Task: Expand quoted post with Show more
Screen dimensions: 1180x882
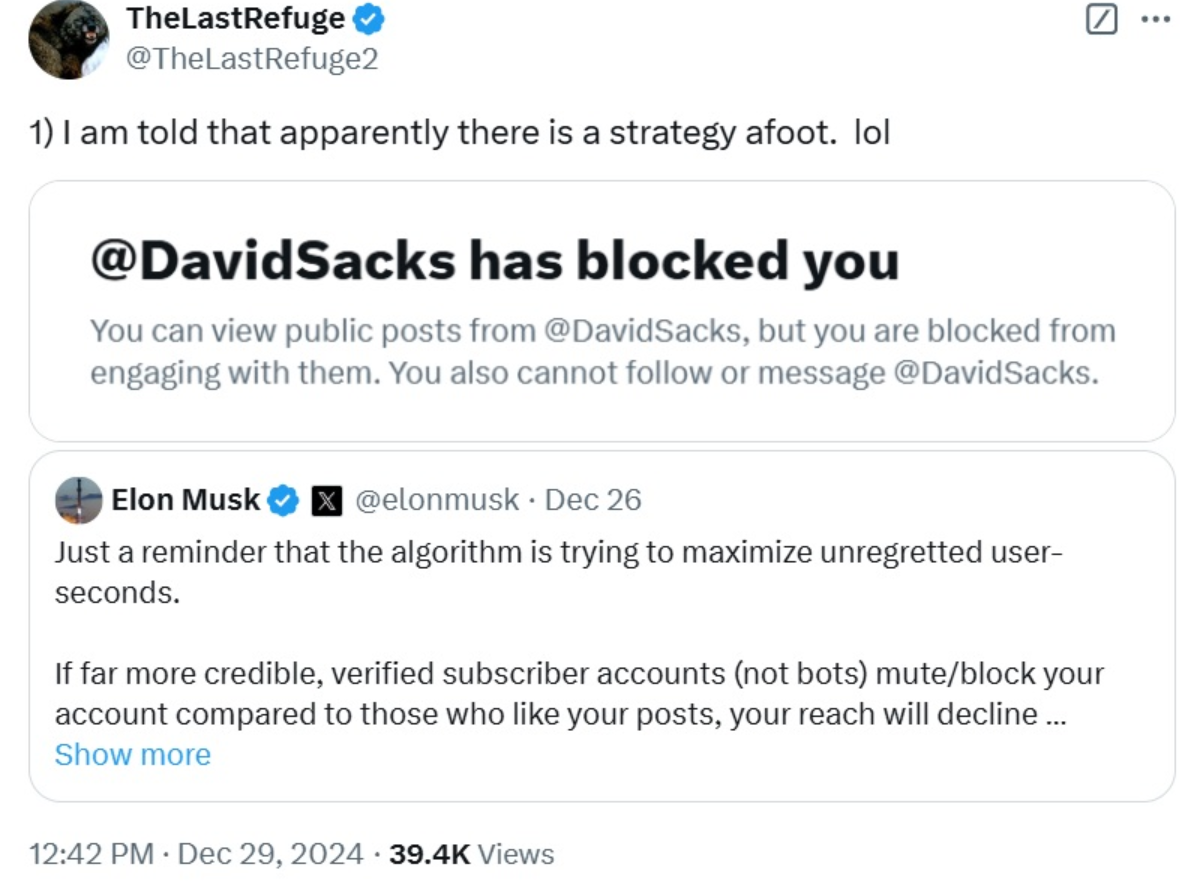Action: pos(132,754)
